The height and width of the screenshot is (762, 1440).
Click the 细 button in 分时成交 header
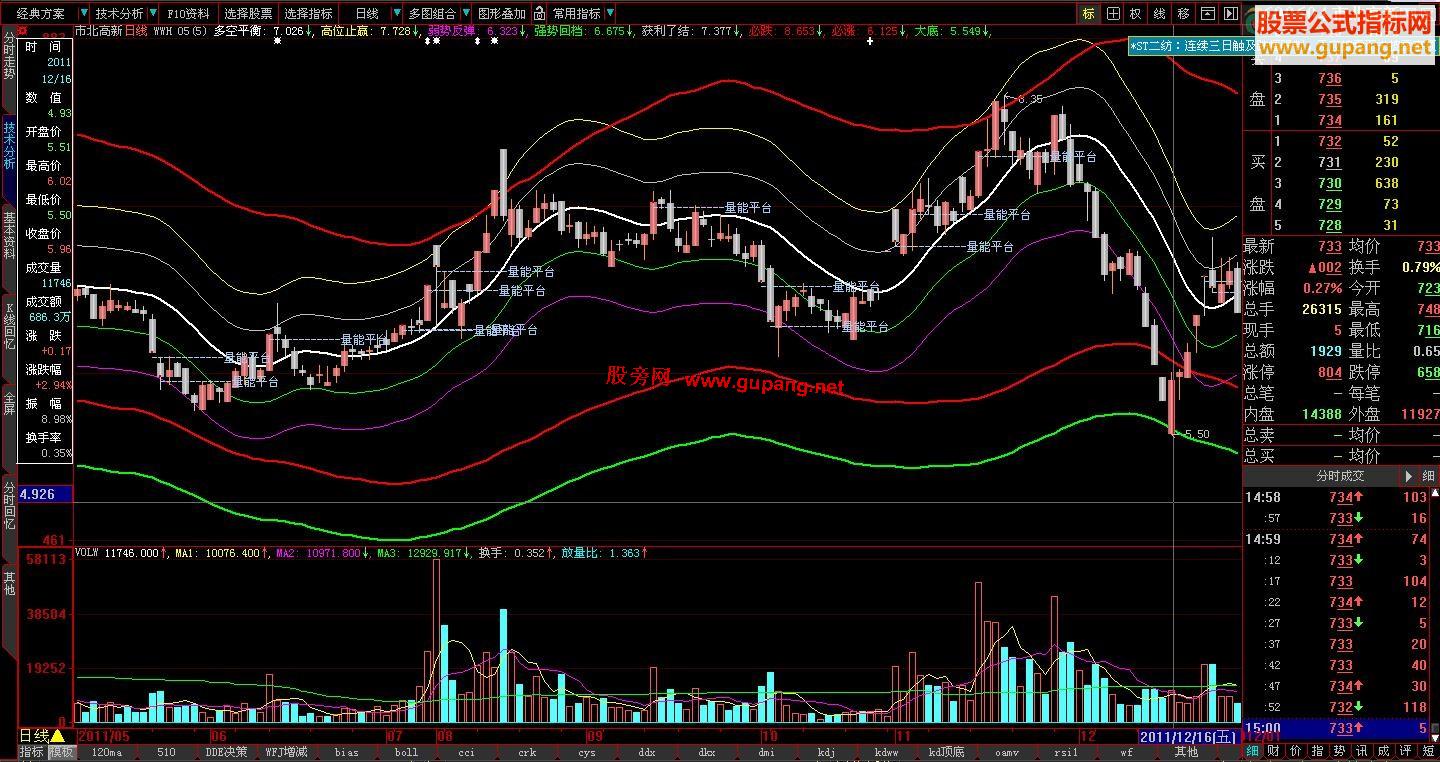[1428, 477]
